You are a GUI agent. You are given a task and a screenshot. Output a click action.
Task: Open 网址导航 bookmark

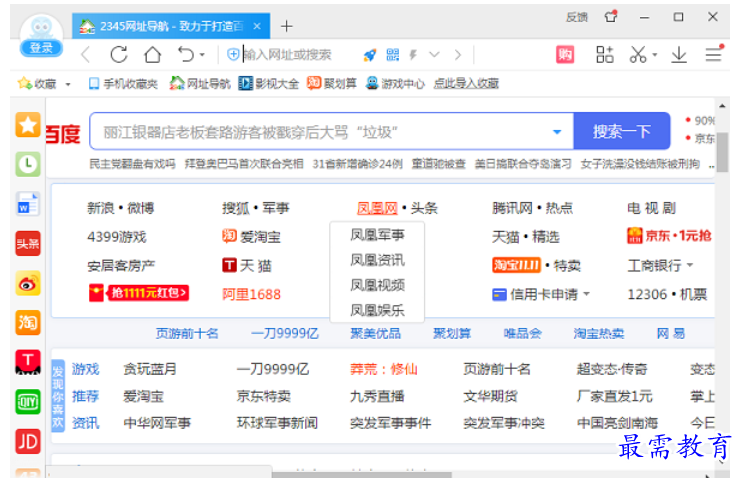point(200,84)
